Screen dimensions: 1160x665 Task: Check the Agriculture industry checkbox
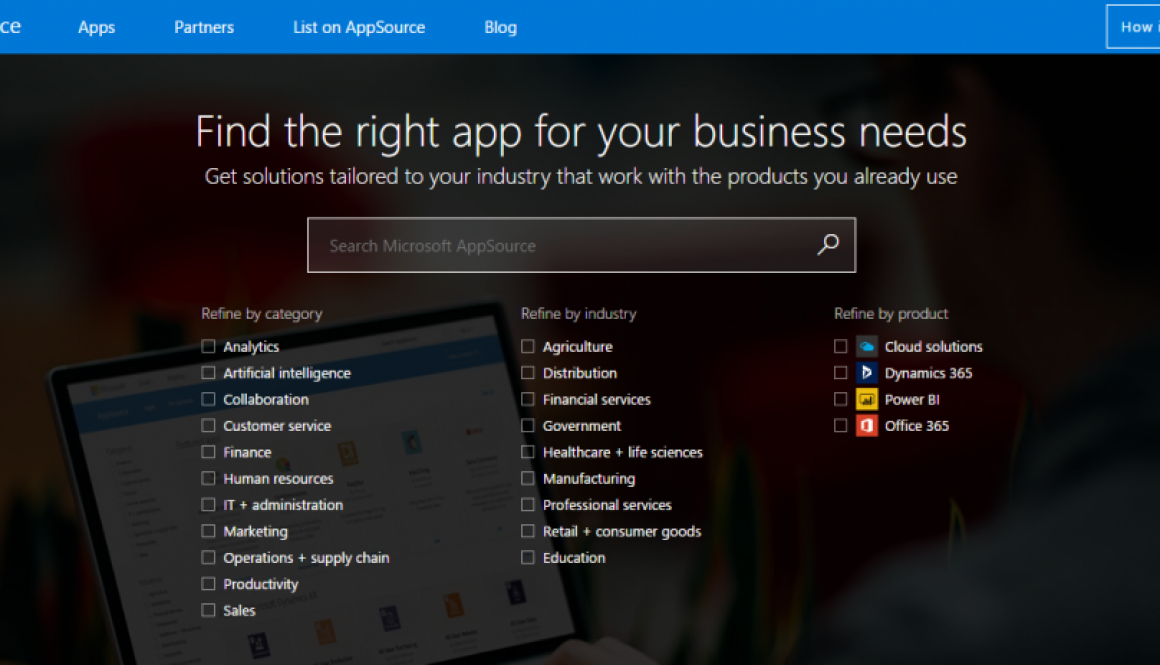527,346
